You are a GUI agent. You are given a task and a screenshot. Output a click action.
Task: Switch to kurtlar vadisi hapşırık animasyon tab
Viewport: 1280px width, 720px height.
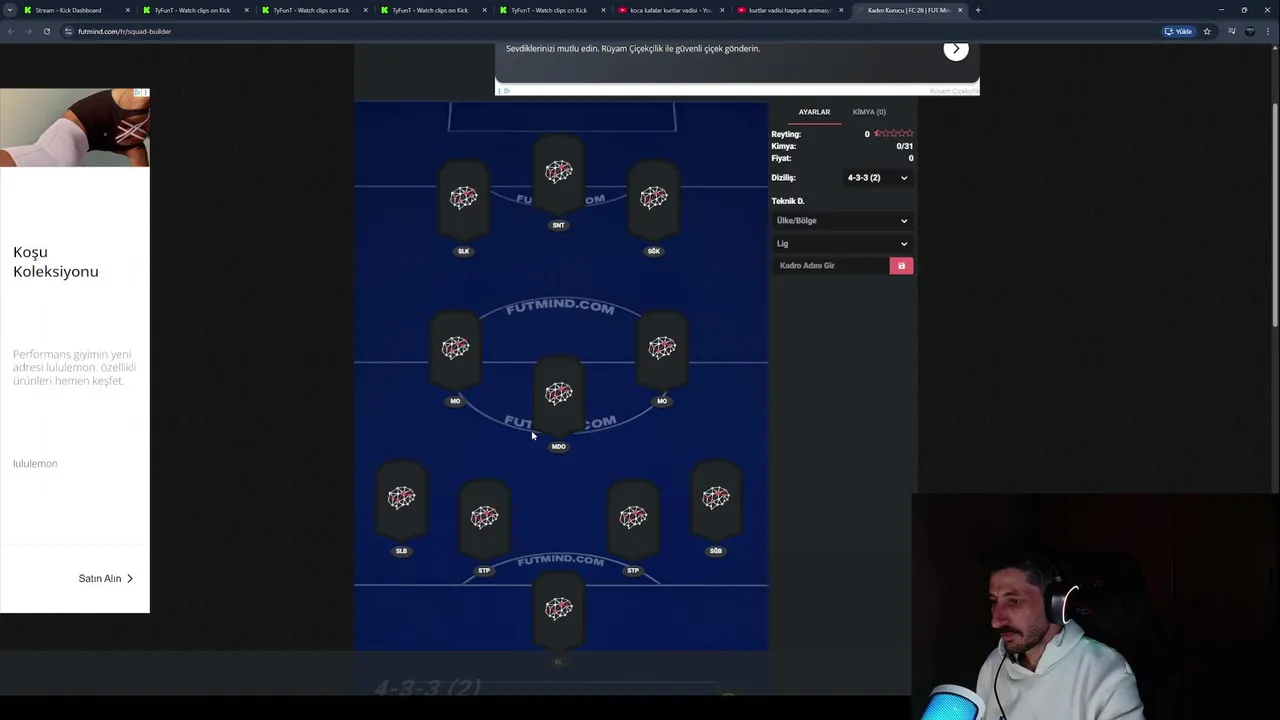coord(789,10)
